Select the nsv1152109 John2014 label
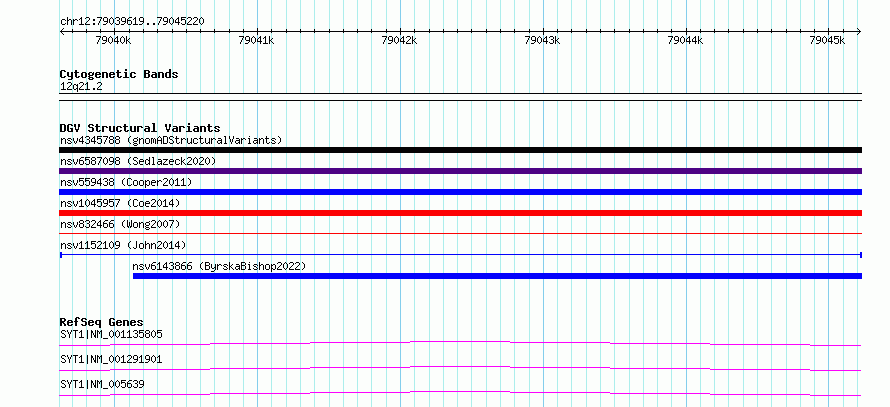 [x=123, y=245]
